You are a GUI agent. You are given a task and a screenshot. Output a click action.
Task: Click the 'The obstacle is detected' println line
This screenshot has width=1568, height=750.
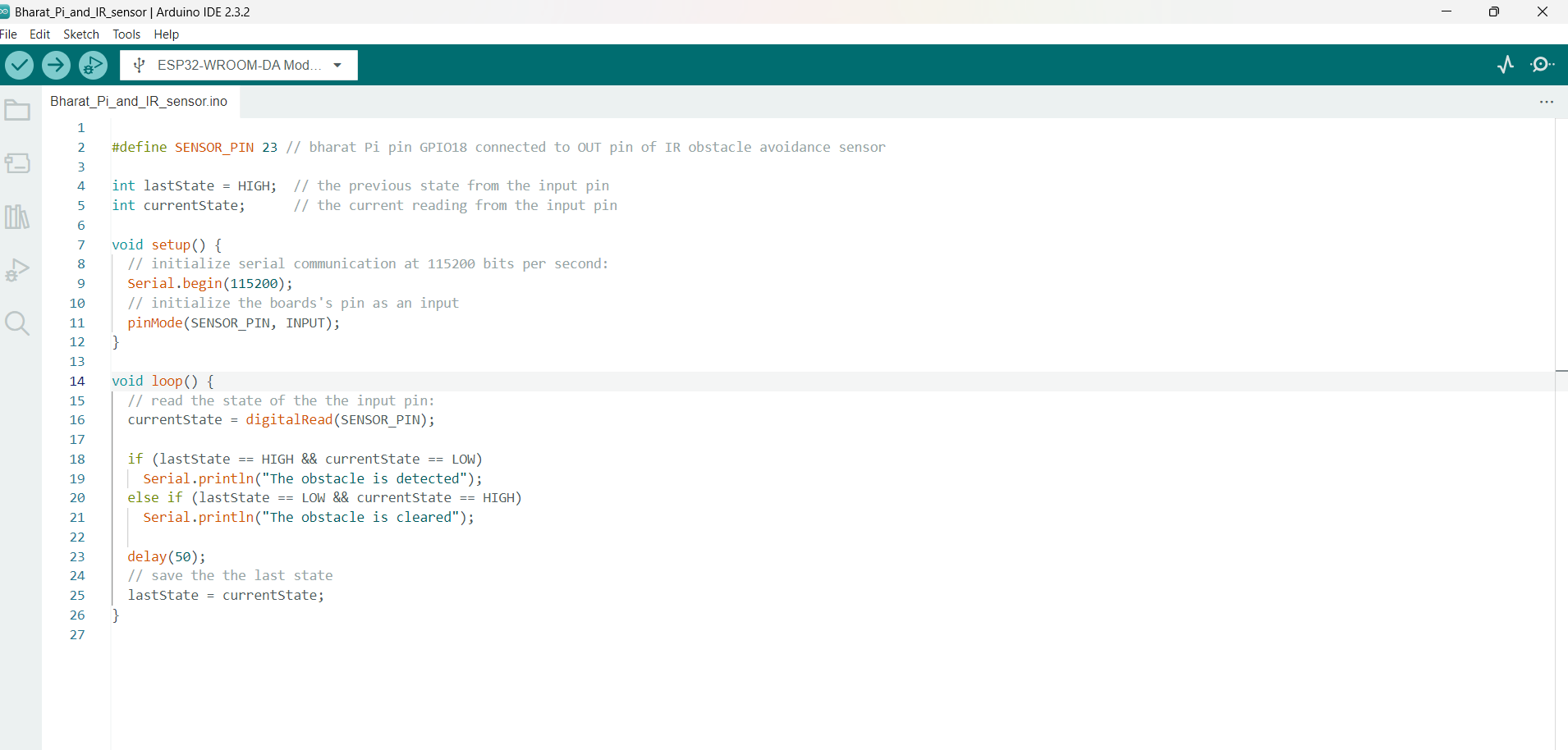pyautogui.click(x=313, y=479)
